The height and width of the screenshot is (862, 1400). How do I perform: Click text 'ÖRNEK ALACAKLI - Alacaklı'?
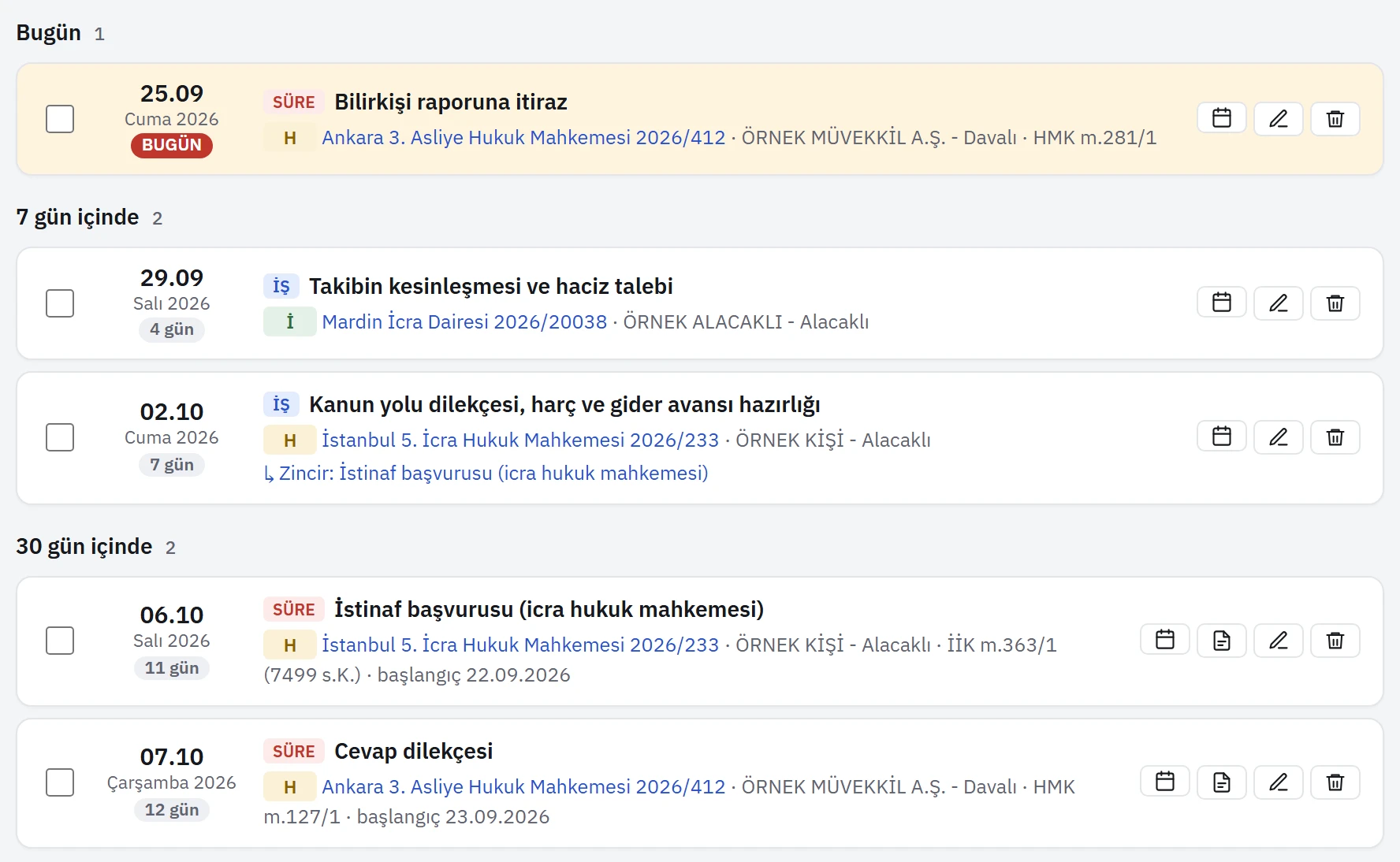(x=746, y=322)
